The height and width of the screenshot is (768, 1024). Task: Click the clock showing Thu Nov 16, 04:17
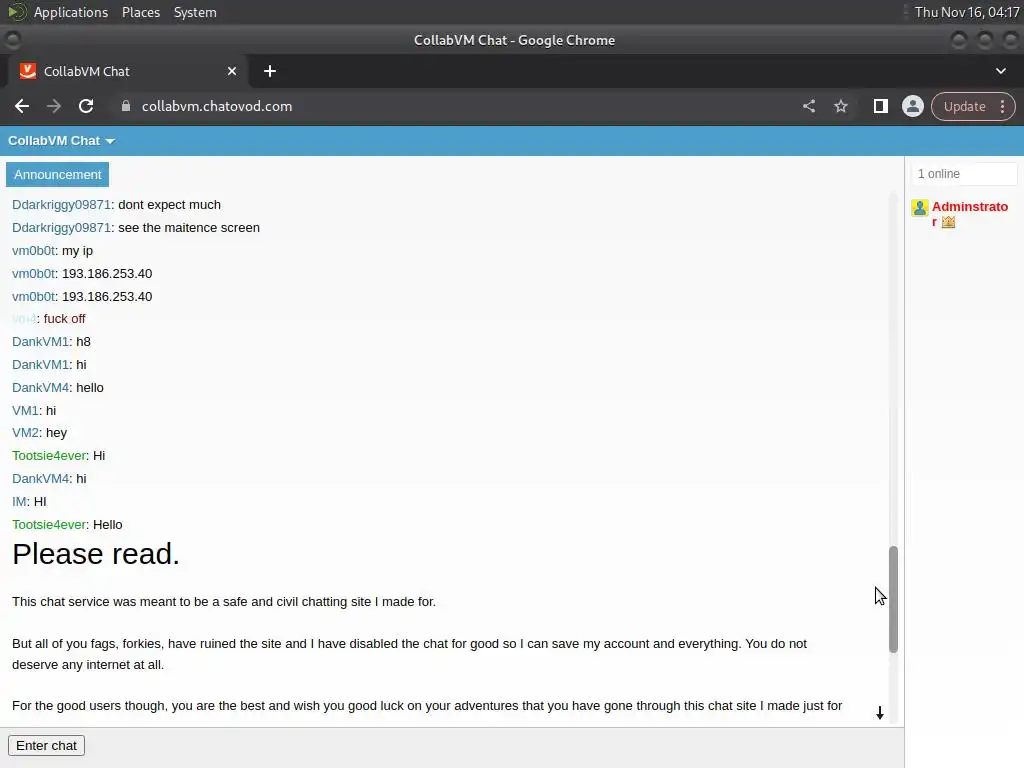tap(967, 12)
